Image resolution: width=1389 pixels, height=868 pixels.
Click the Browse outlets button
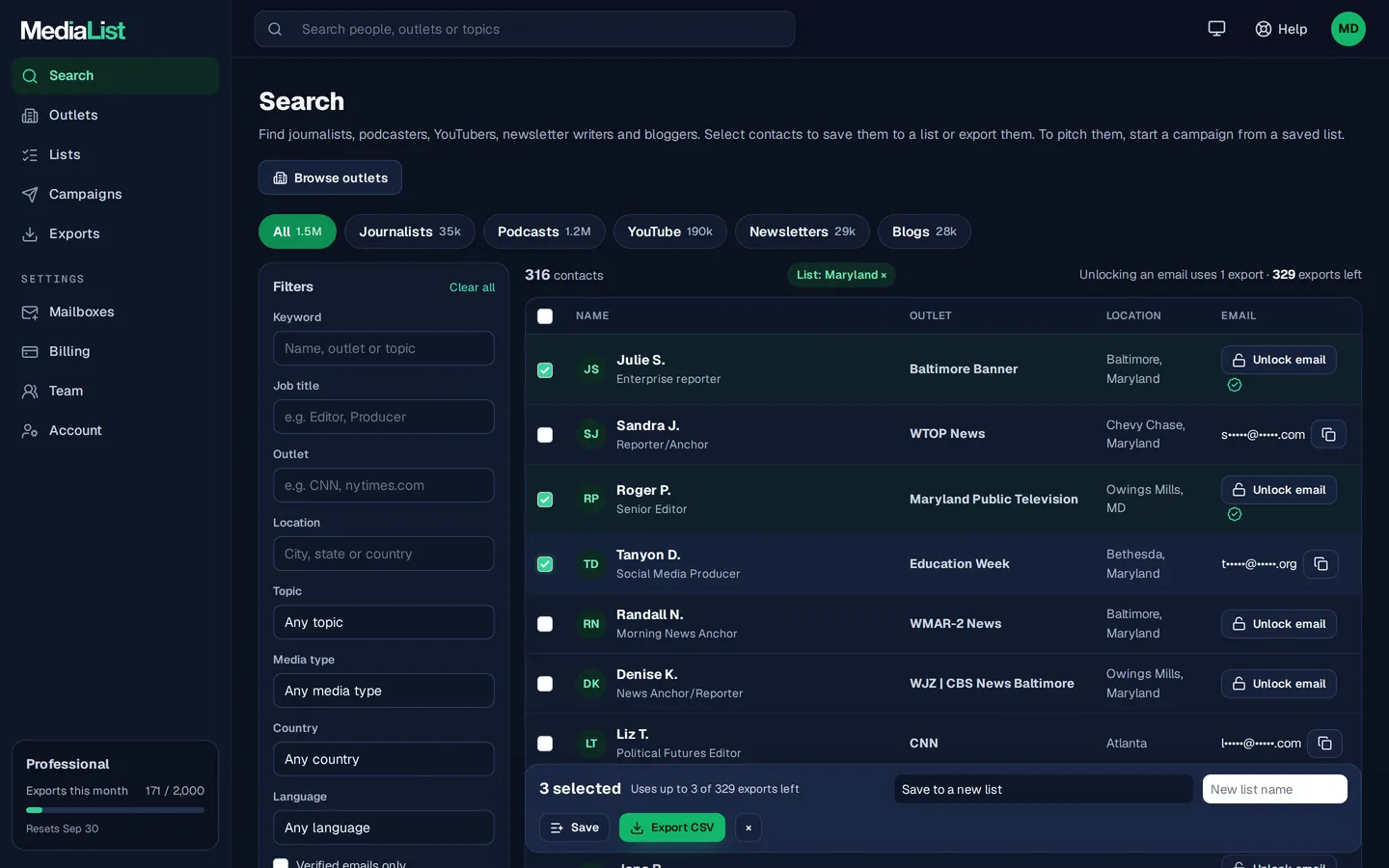330,177
